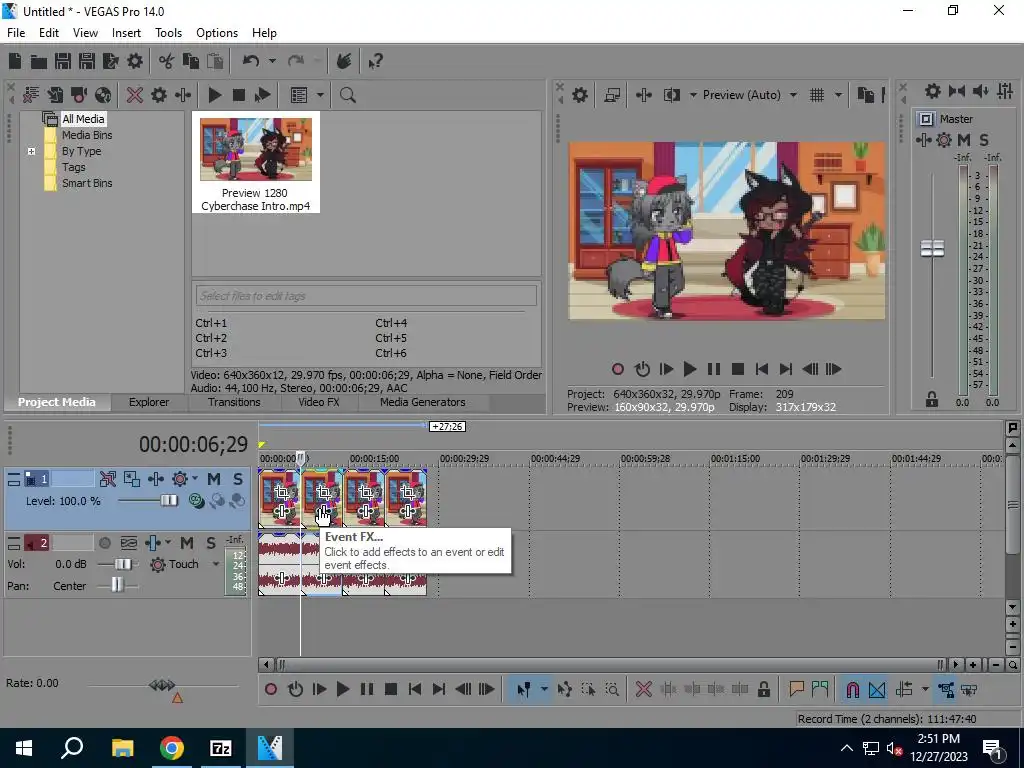Create a new project with New icon
The width and height of the screenshot is (1024, 768).
pos(14,61)
